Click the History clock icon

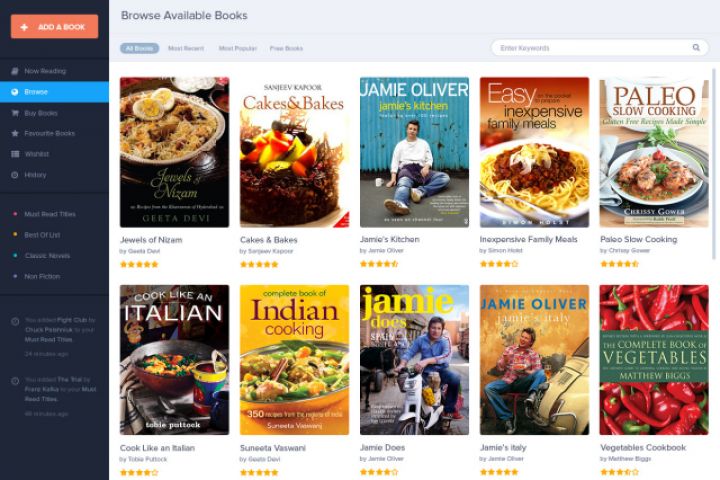pos(15,175)
